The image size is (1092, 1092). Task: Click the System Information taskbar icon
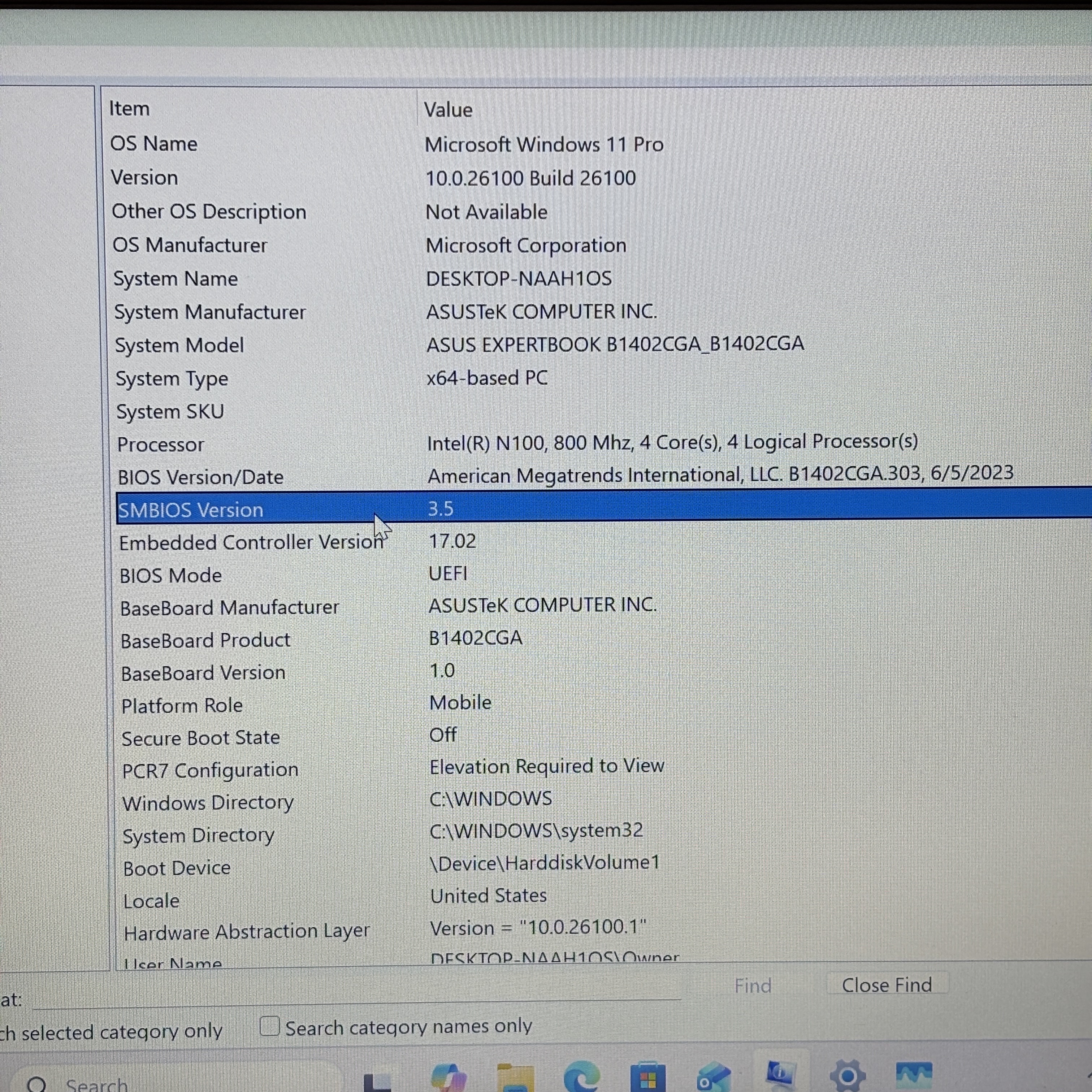pos(781,1074)
